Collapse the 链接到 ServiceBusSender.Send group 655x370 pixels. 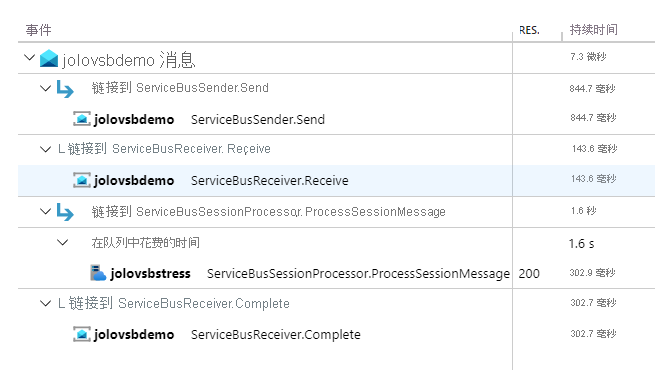tap(45, 88)
